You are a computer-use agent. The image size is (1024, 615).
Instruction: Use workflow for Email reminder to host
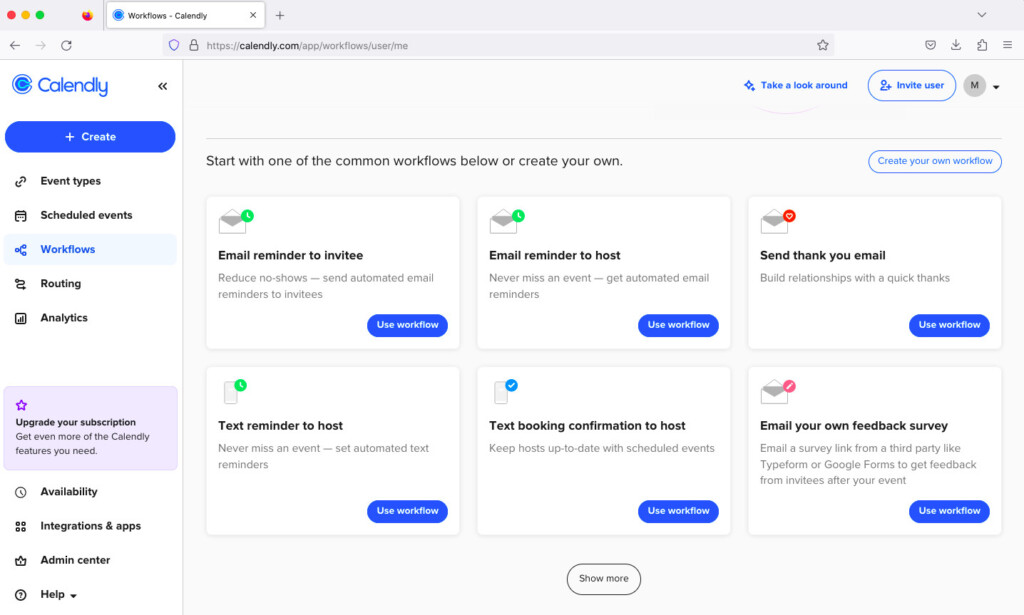(678, 325)
